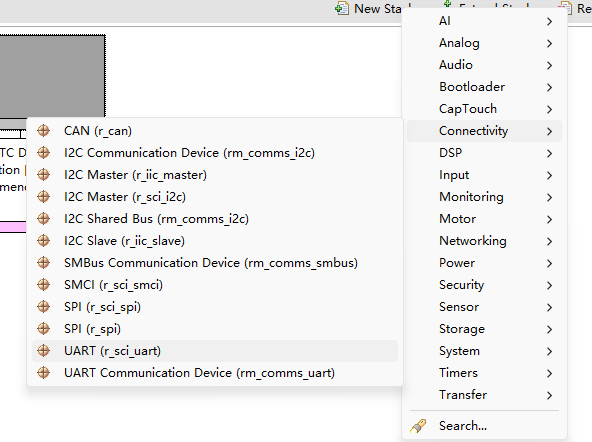Expand the CapTouch submenu arrow
Image resolution: width=592 pixels, height=442 pixels.
(x=549, y=109)
